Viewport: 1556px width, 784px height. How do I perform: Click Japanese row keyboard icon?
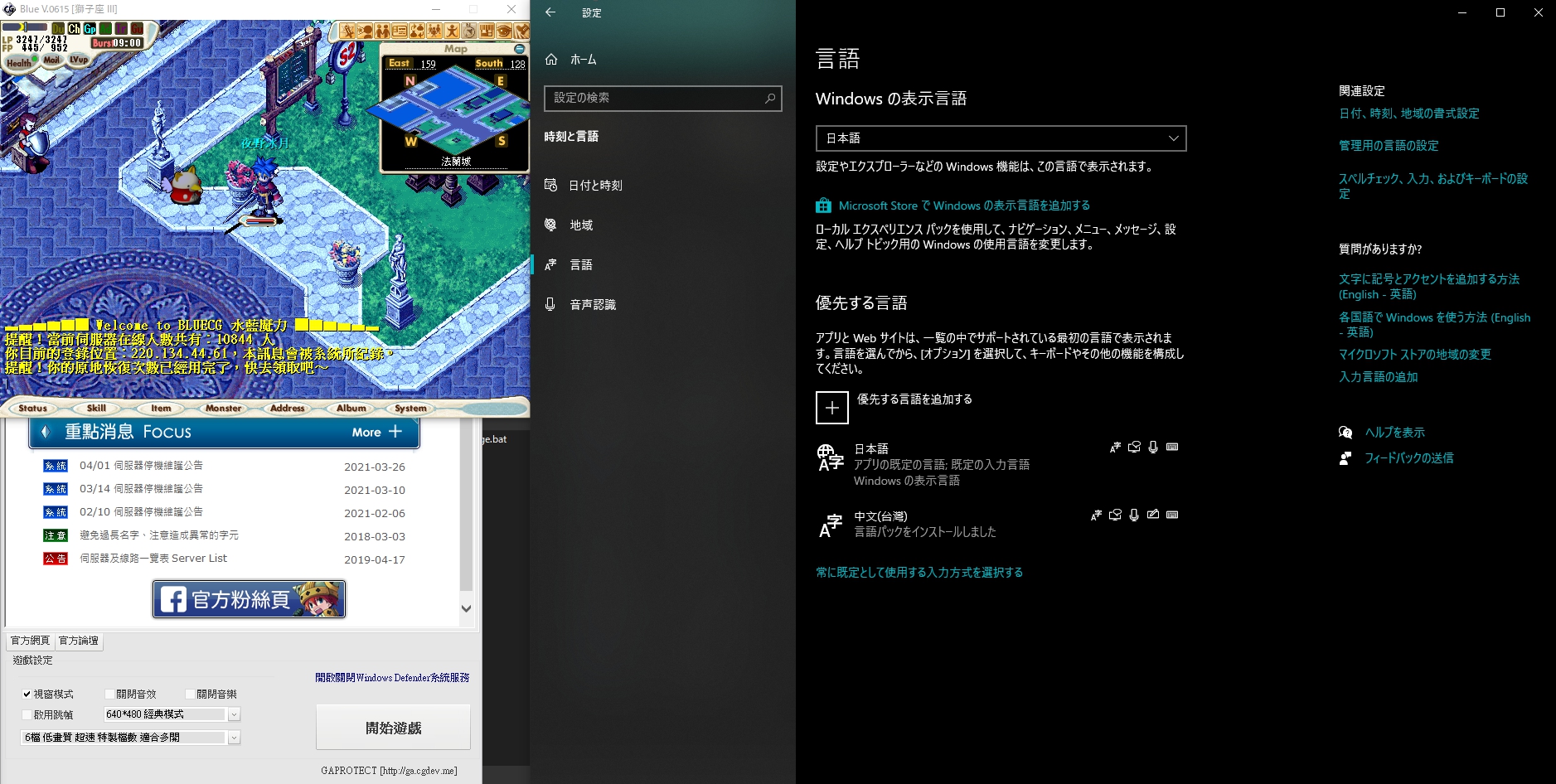1172,448
